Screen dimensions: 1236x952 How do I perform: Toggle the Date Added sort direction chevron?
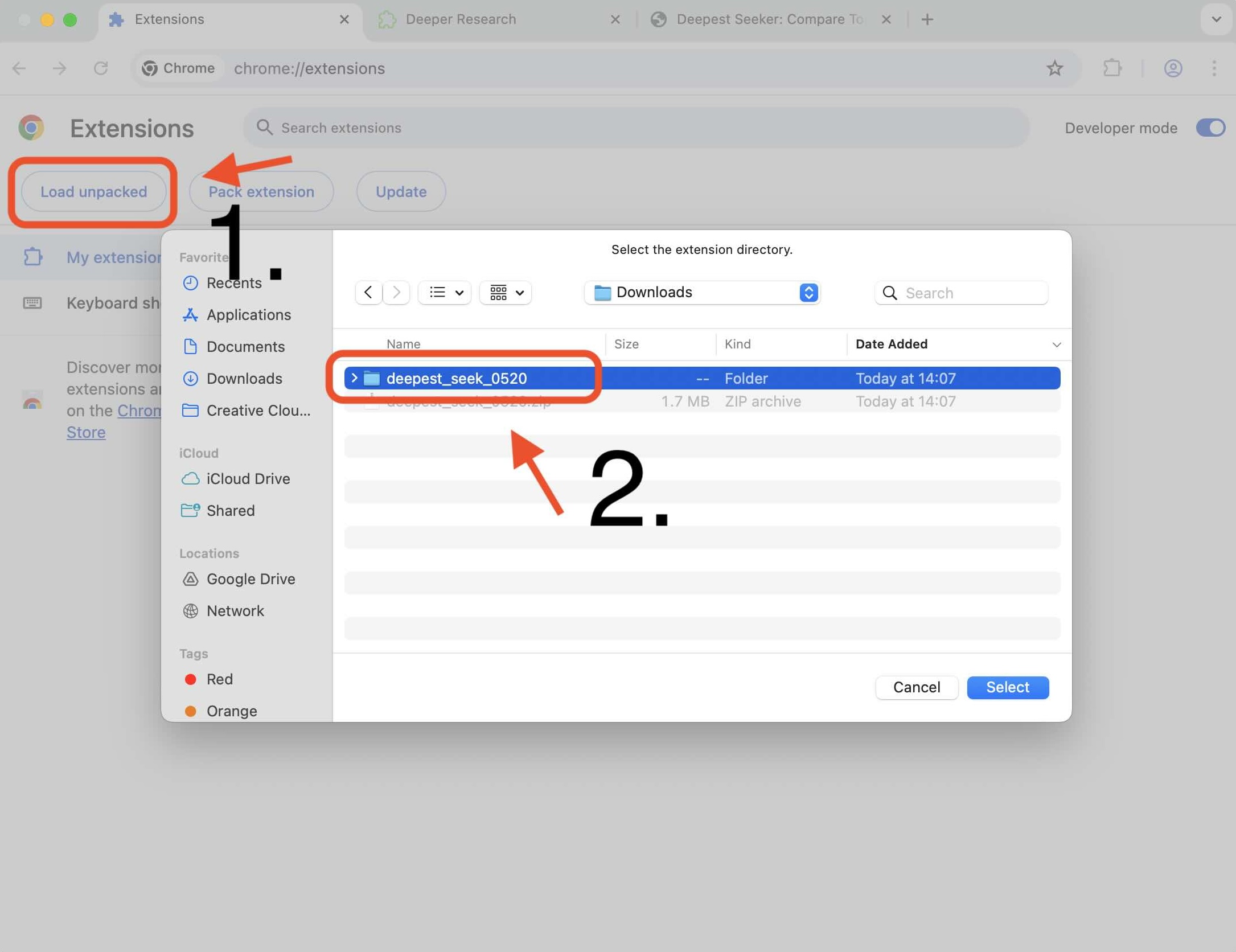click(1056, 344)
